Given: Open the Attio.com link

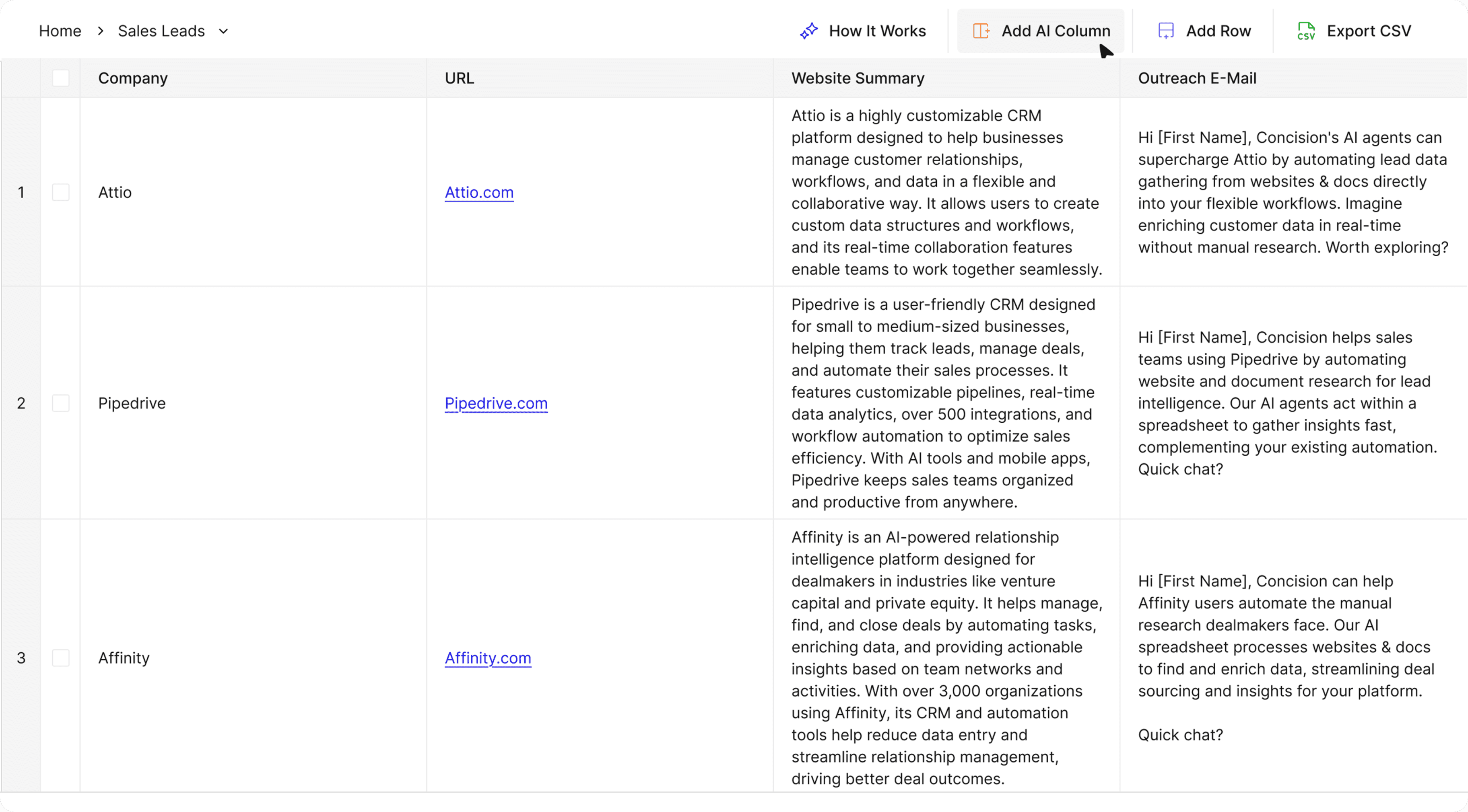Looking at the screenshot, I should click(x=479, y=193).
